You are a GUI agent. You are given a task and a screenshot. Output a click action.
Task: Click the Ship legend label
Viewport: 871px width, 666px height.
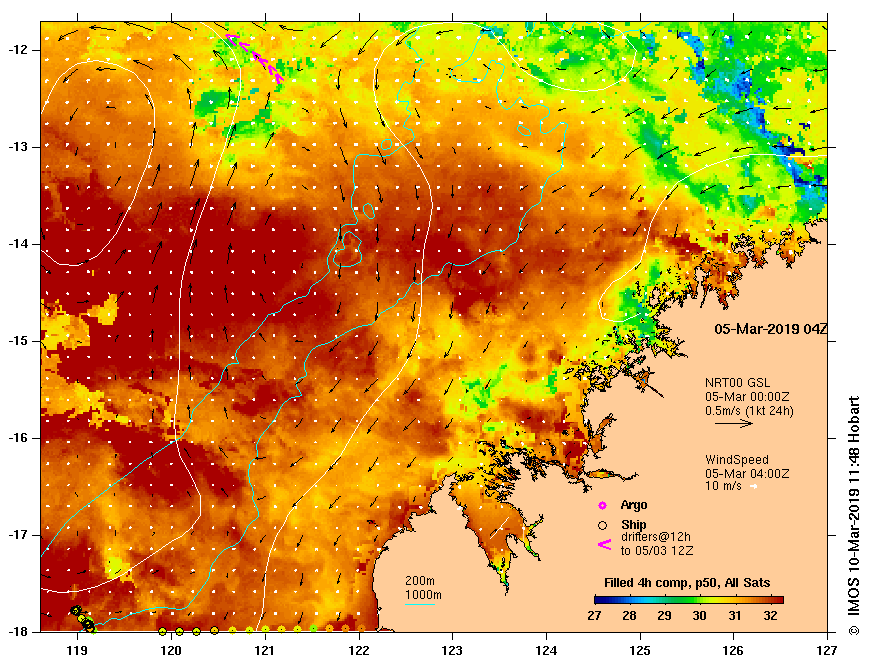click(634, 524)
